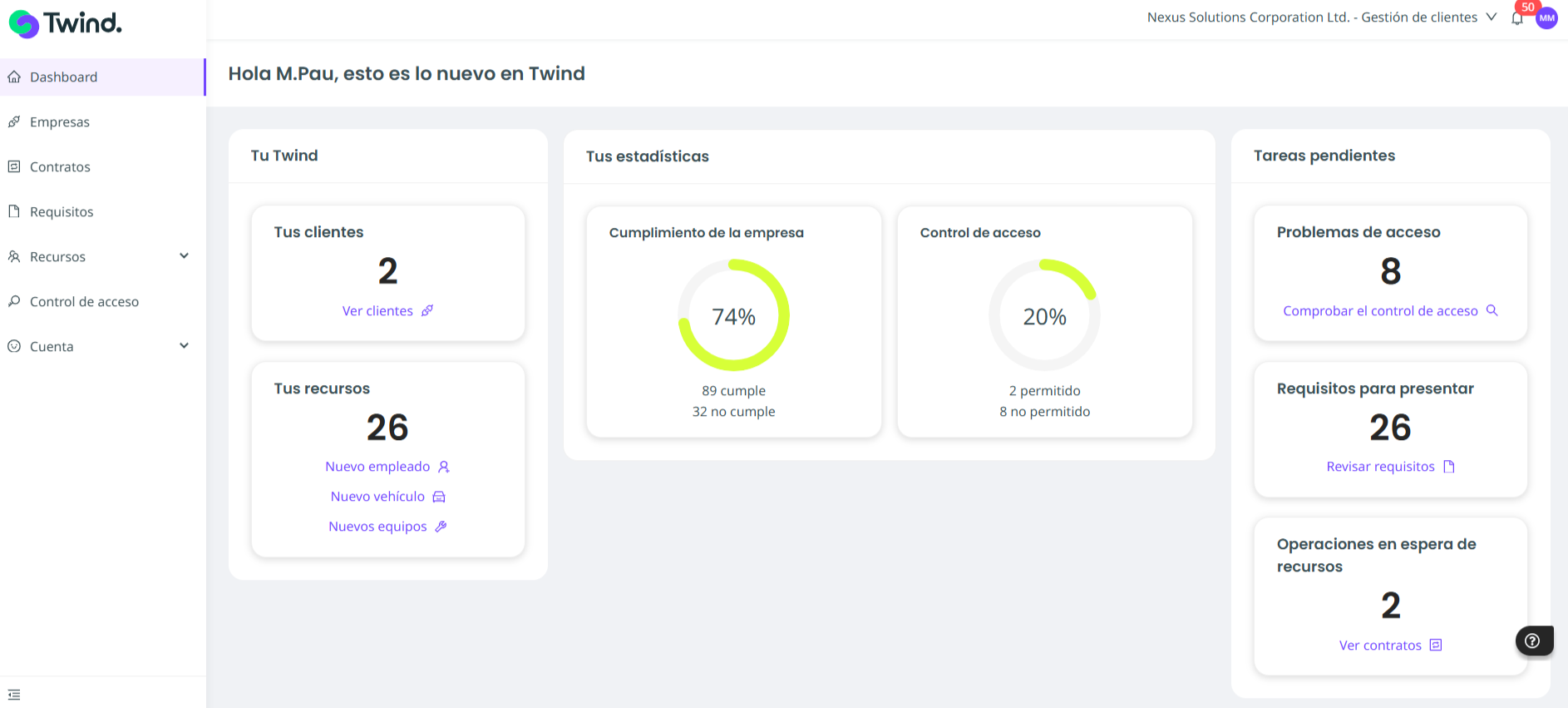Click the Recursos people icon in sidebar
Screen dimensions: 1568x708
(14, 257)
